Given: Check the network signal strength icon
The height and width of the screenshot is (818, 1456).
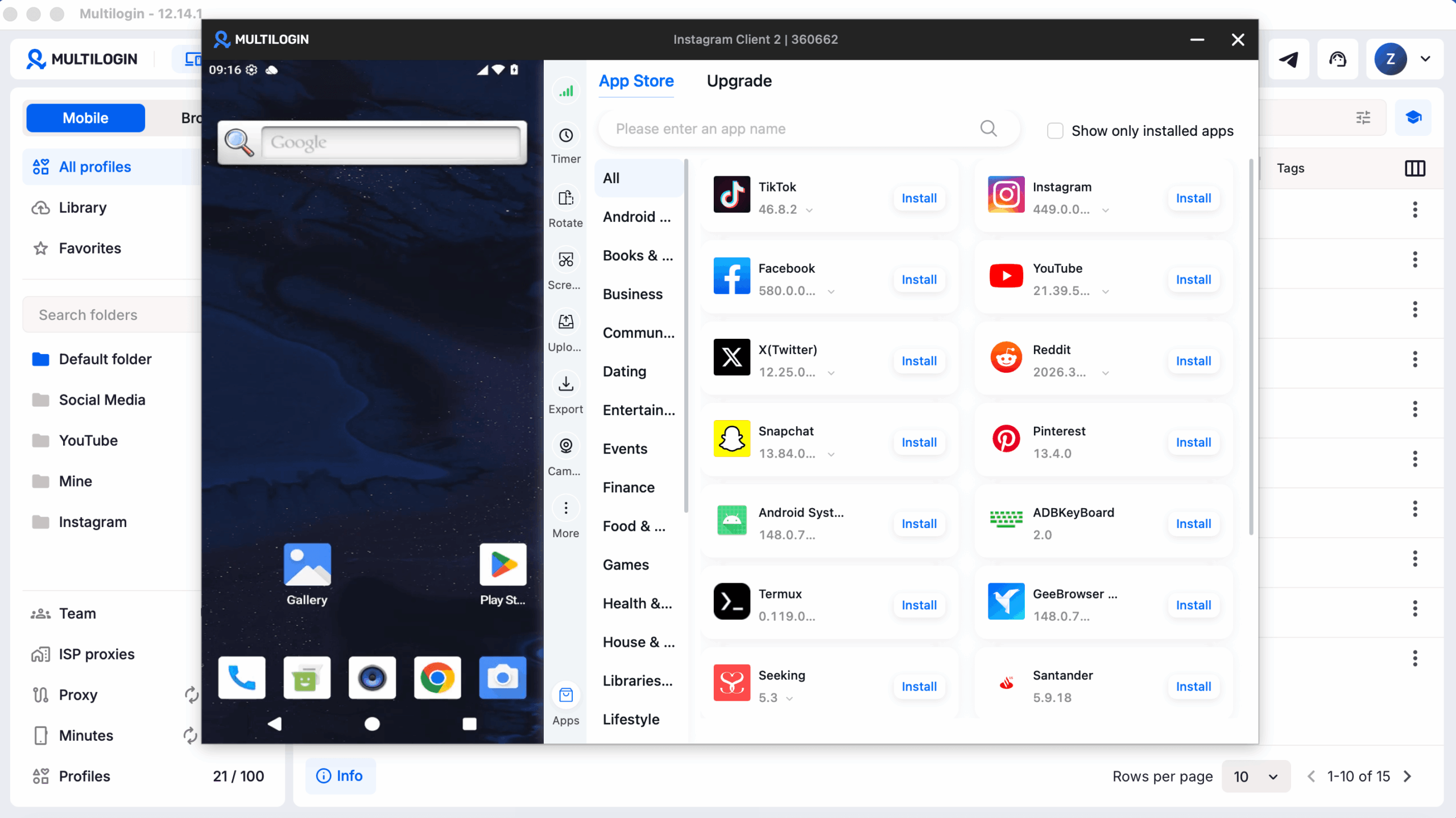Looking at the screenshot, I should coord(565,91).
